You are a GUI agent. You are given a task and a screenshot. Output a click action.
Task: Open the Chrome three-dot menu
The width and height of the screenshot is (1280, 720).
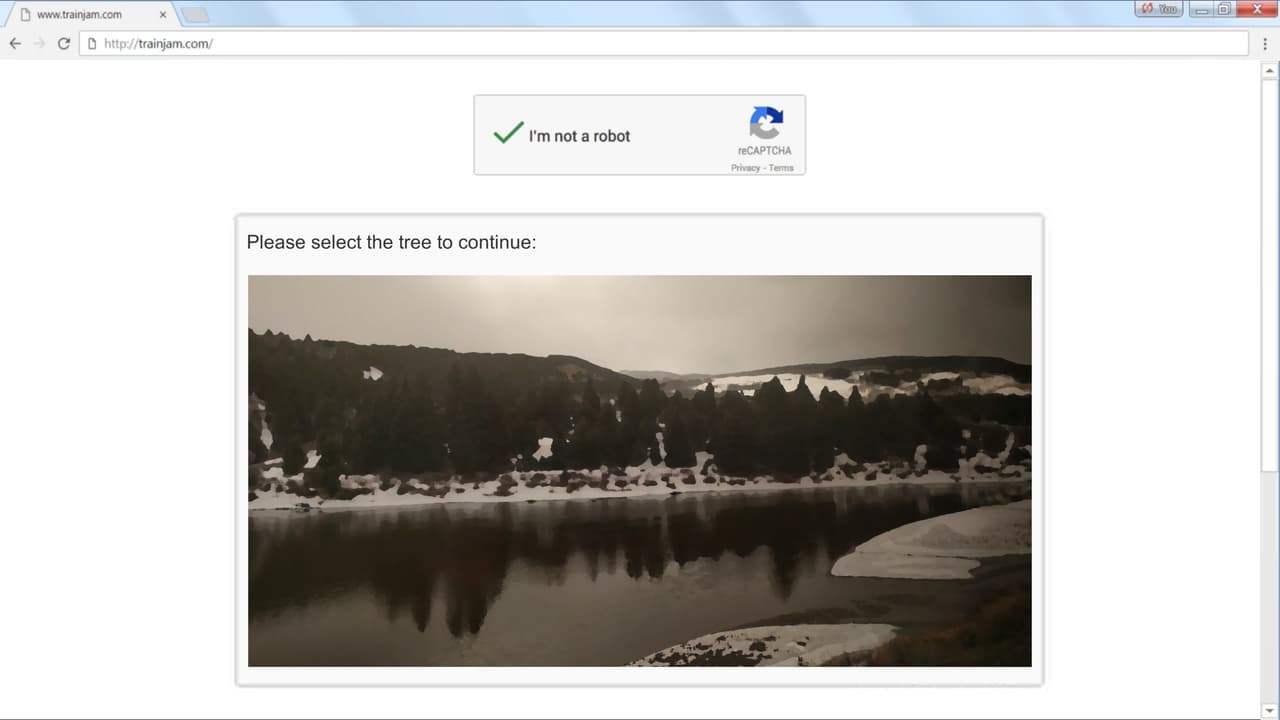click(1265, 43)
